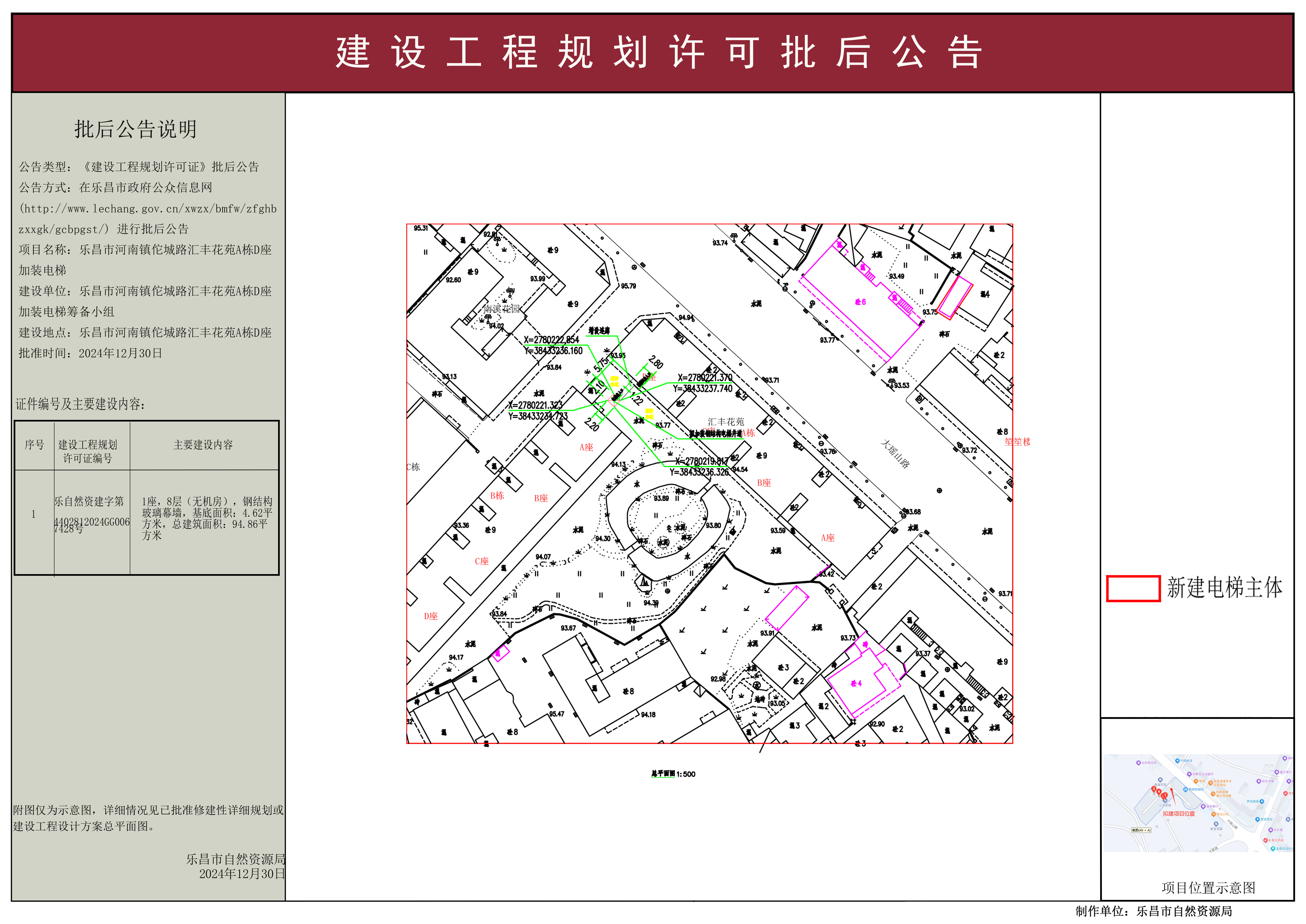Click the heading 证件编号及主要建设内容
This screenshot has width=1306, height=924.
(80, 404)
